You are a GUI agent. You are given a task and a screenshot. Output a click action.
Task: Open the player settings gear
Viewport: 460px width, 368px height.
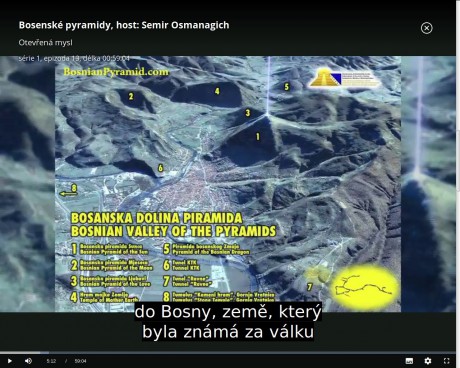(x=428, y=361)
